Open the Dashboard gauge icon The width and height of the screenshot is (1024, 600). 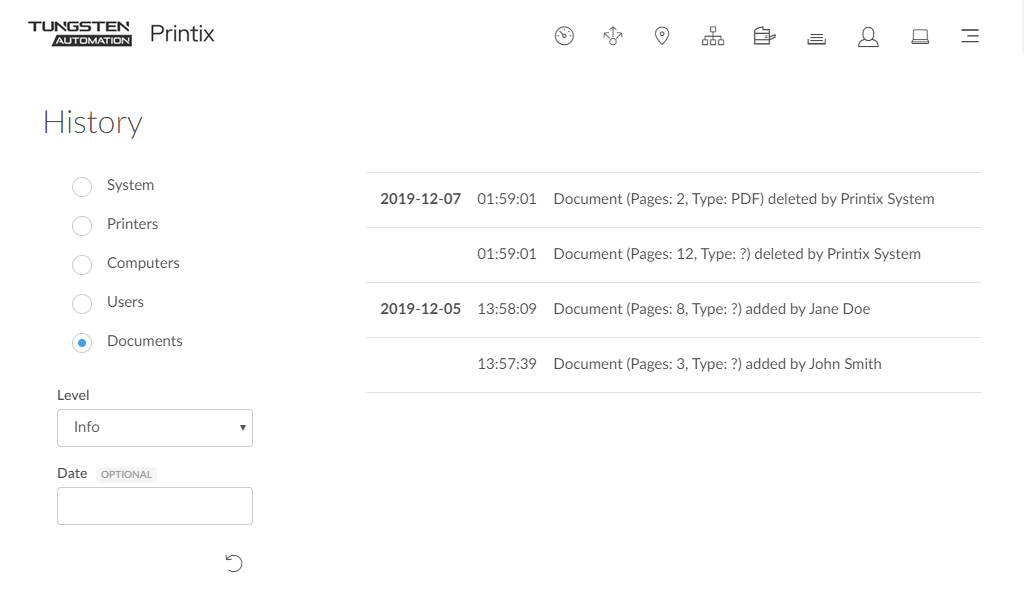click(x=564, y=37)
